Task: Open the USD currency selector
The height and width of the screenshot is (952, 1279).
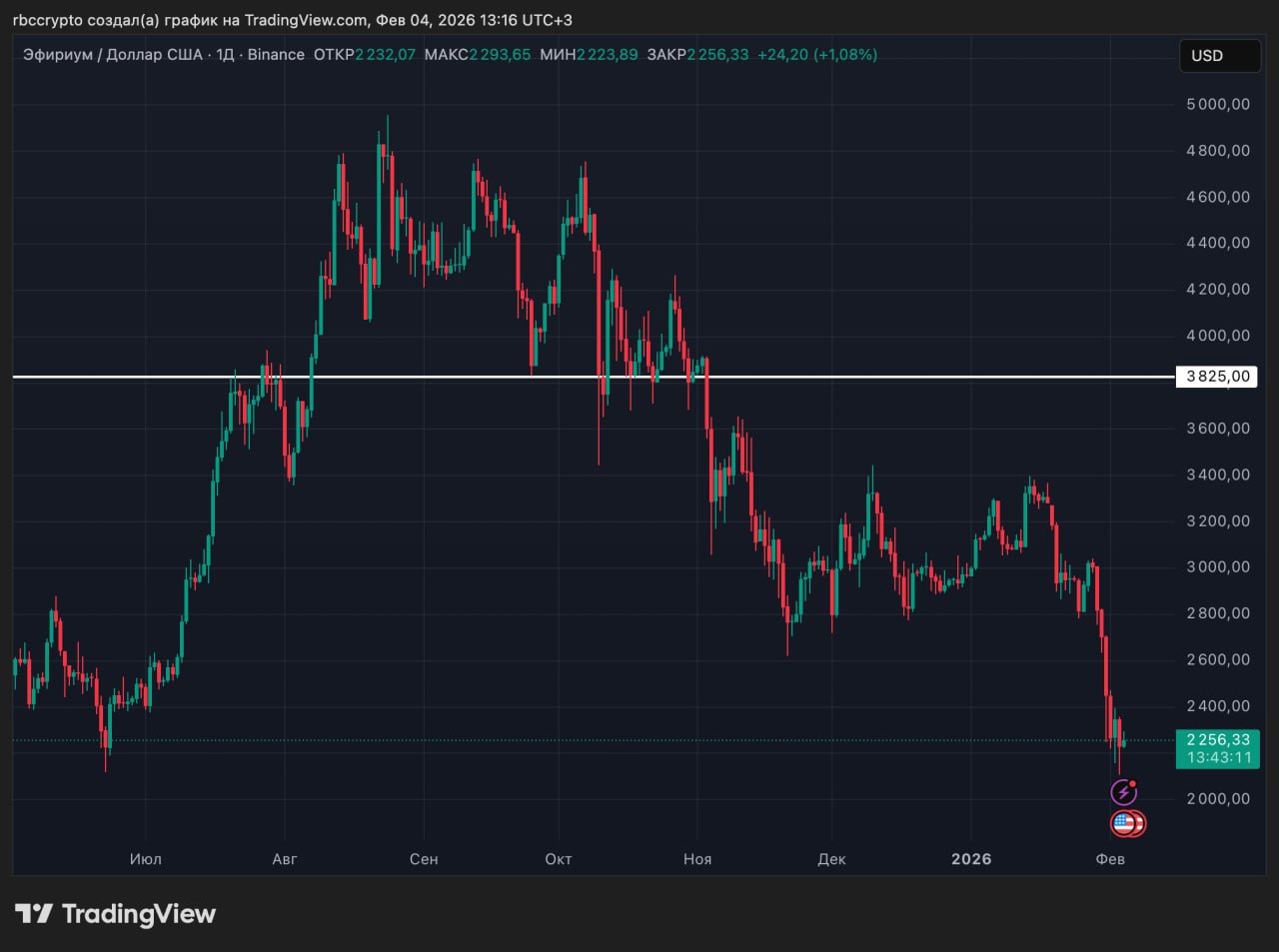Action: [1218, 56]
